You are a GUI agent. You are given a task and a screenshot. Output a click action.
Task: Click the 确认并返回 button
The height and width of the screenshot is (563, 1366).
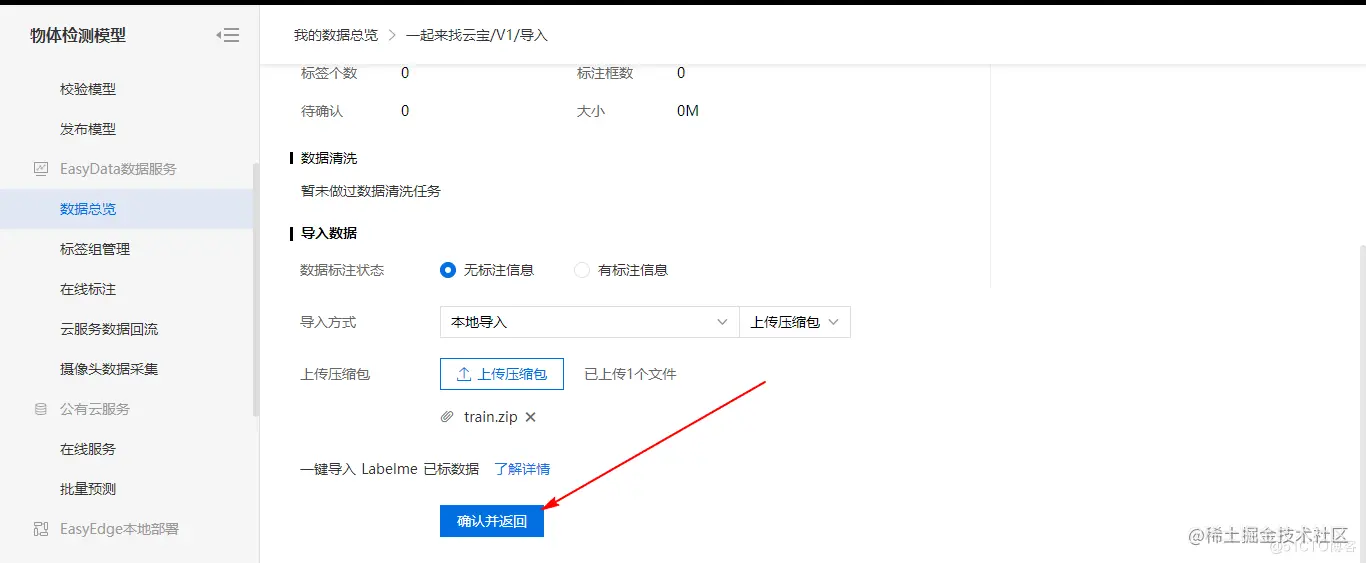pyautogui.click(x=492, y=521)
